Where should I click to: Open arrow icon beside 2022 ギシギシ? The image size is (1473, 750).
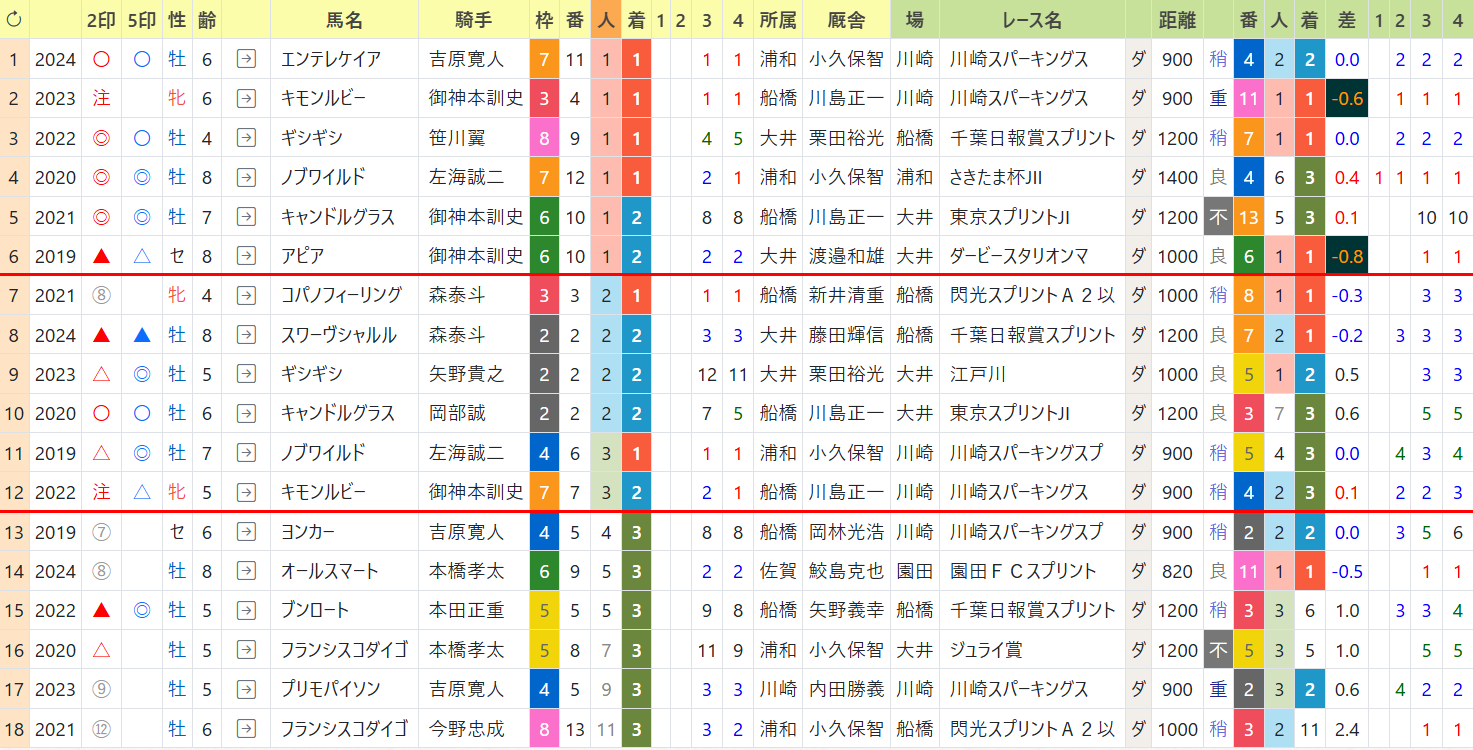(245, 138)
